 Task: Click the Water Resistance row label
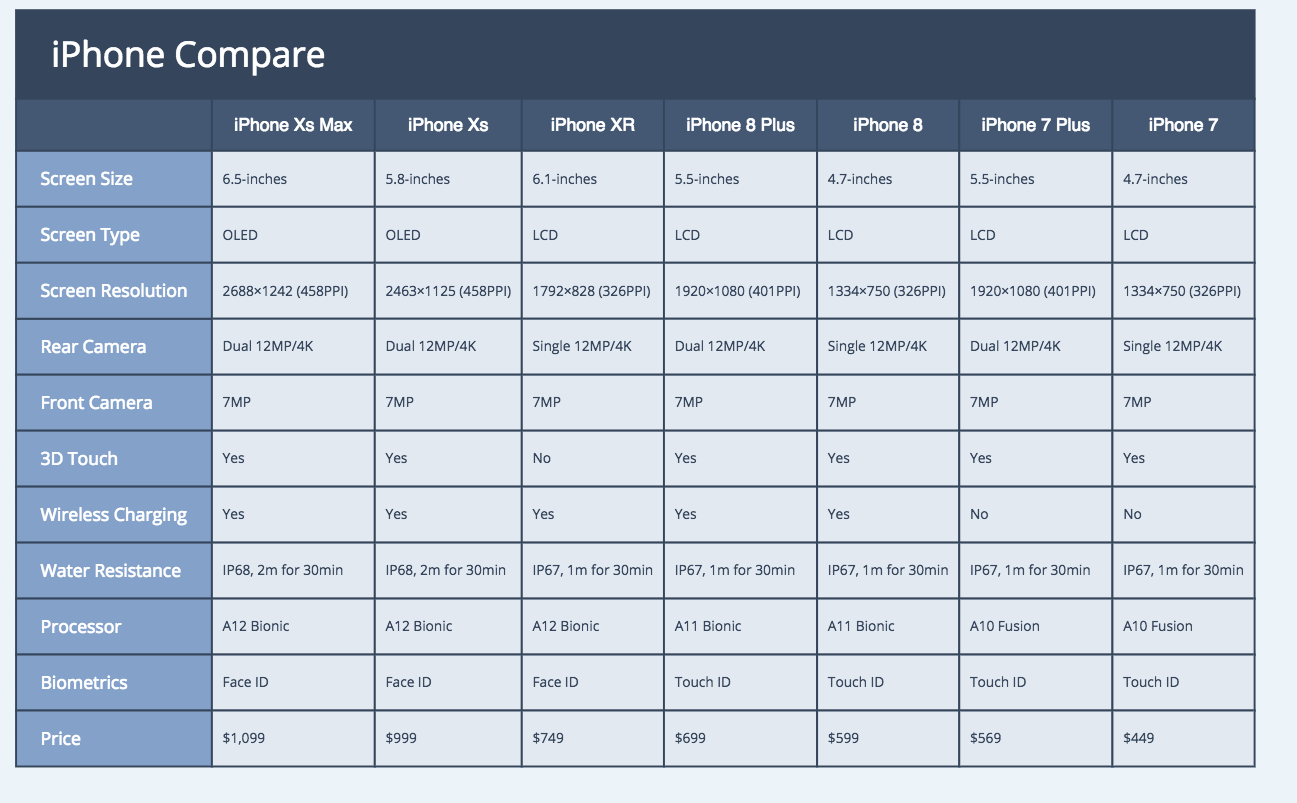point(110,571)
